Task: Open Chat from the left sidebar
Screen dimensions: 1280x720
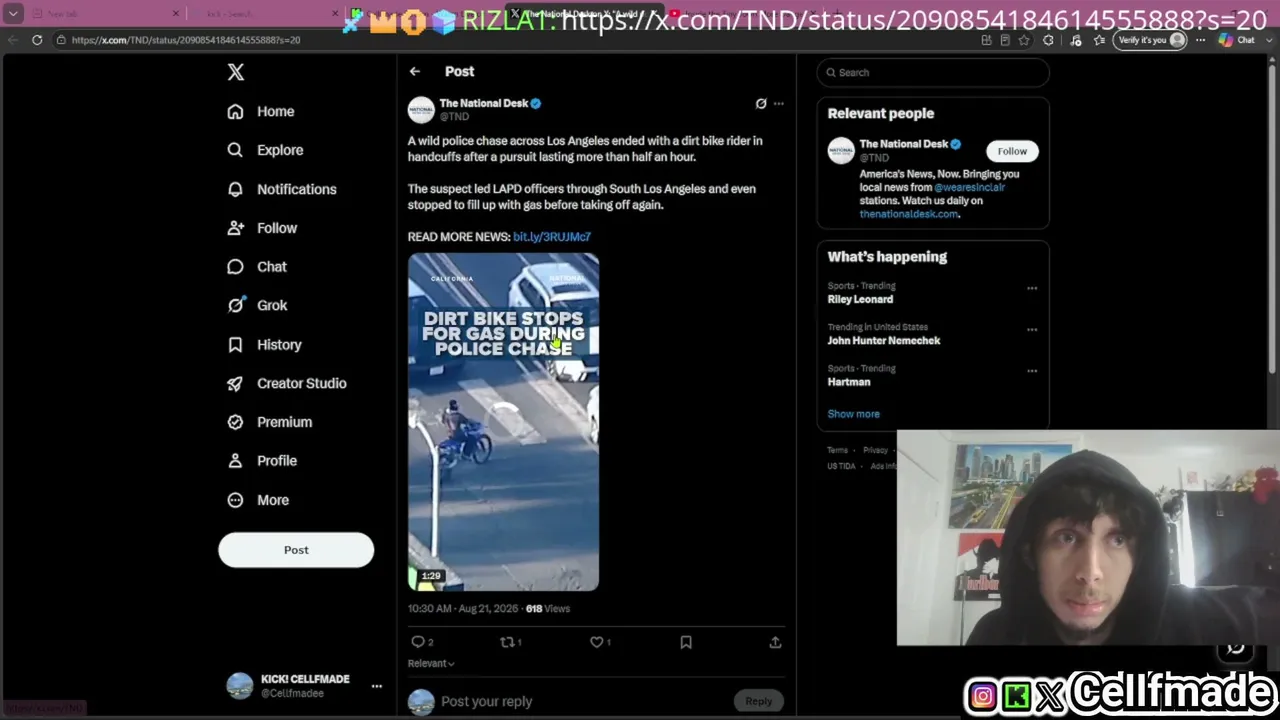Action: (x=257, y=267)
